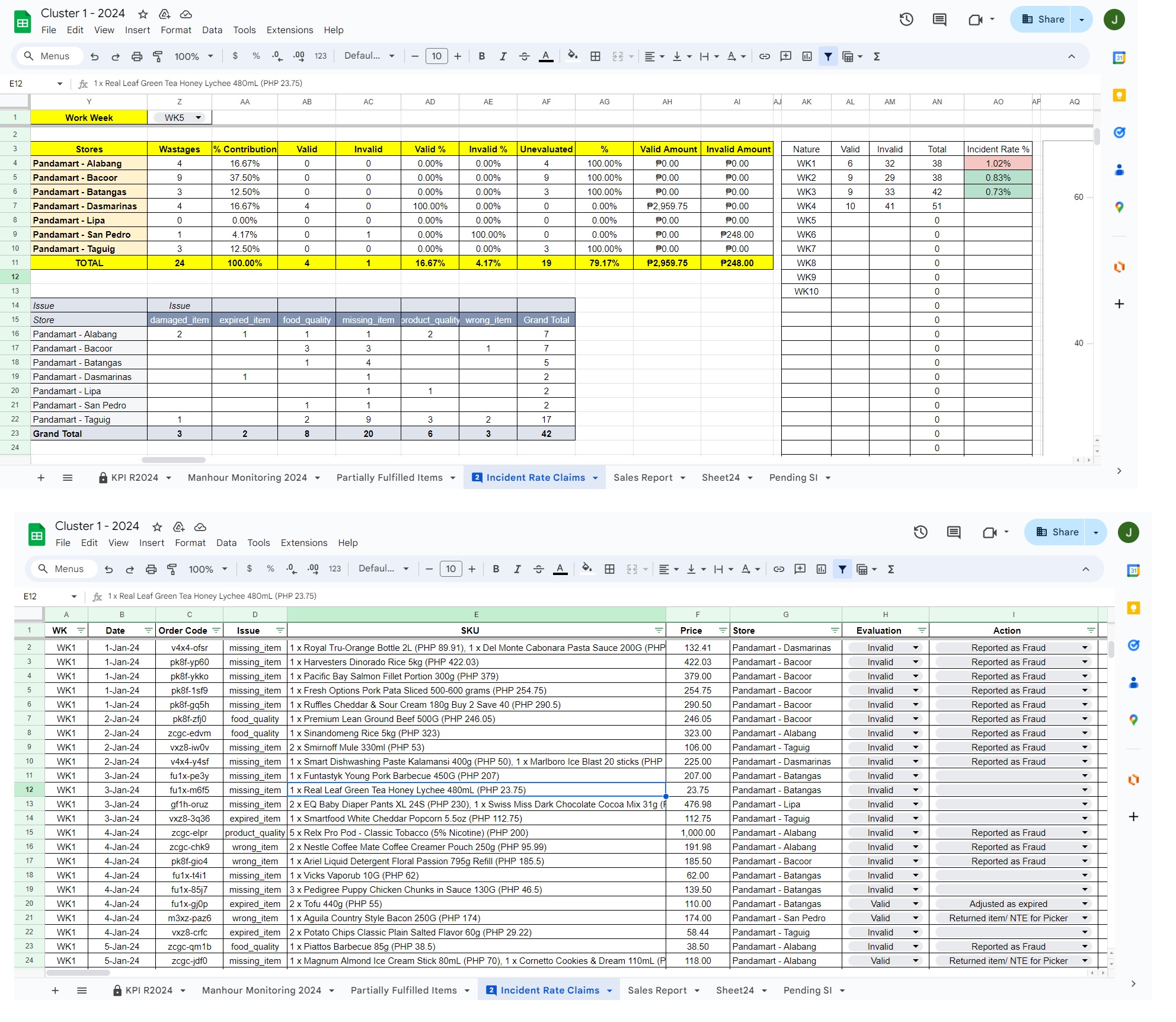This screenshot has height=1022, width=1176.
Task: Open filter for Issue column header
Action: point(280,630)
